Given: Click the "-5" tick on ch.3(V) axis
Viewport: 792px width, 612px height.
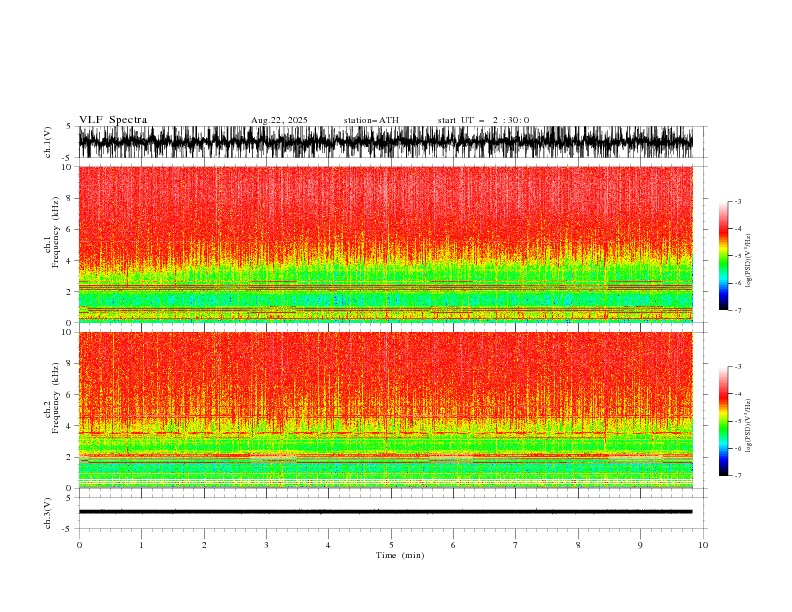Looking at the screenshot, I should pyautogui.click(x=68, y=529).
